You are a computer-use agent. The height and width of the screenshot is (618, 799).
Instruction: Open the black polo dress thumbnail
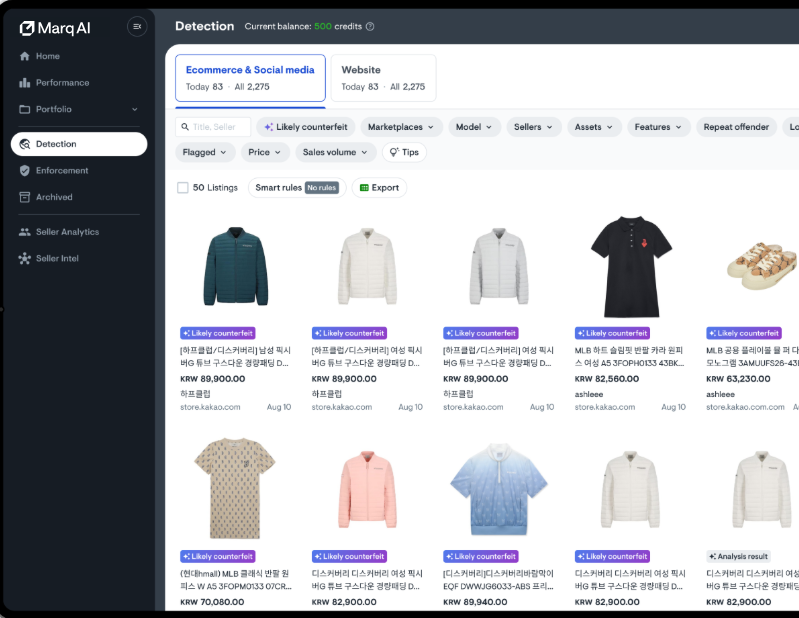(631, 266)
